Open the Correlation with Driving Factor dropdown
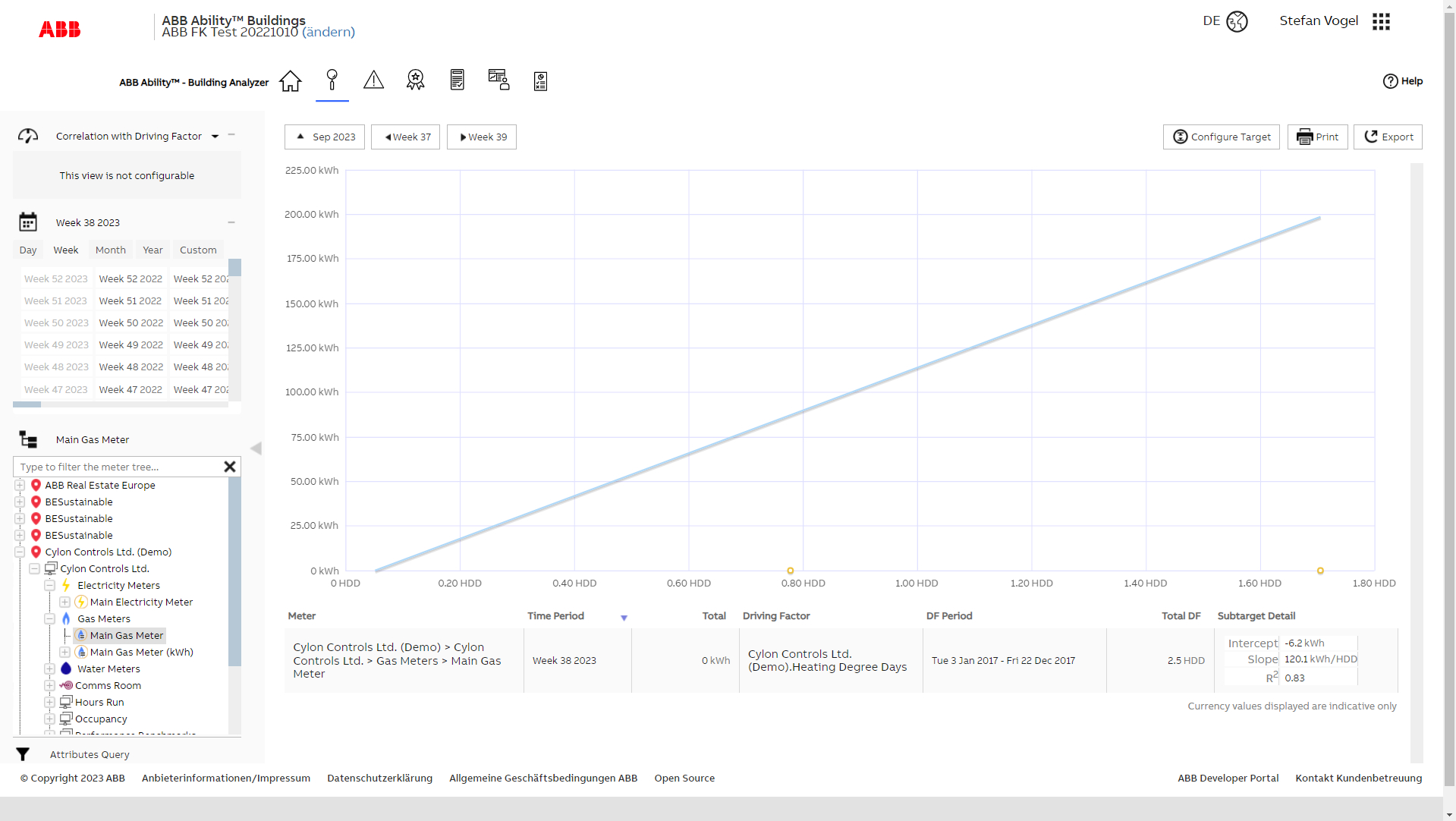 pos(215,137)
